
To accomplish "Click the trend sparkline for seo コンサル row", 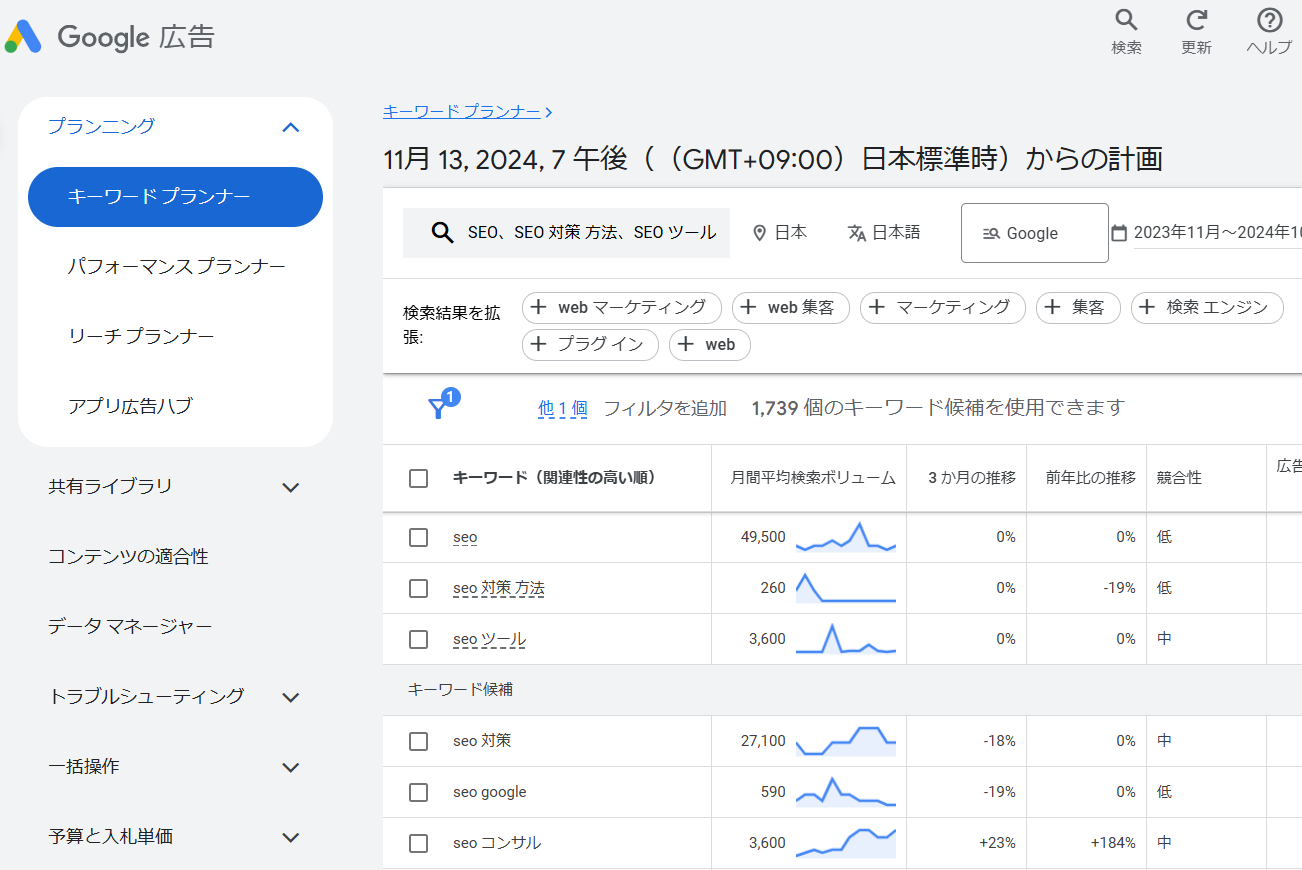I will tap(846, 843).
